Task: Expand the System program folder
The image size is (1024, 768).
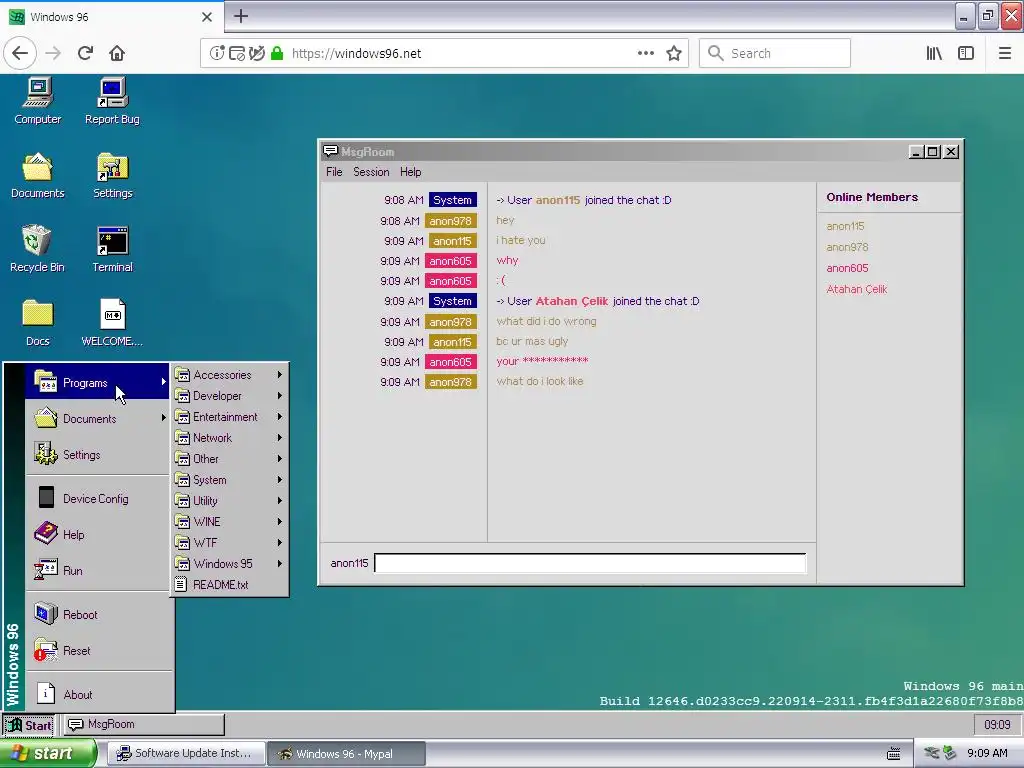Action: [x=229, y=480]
